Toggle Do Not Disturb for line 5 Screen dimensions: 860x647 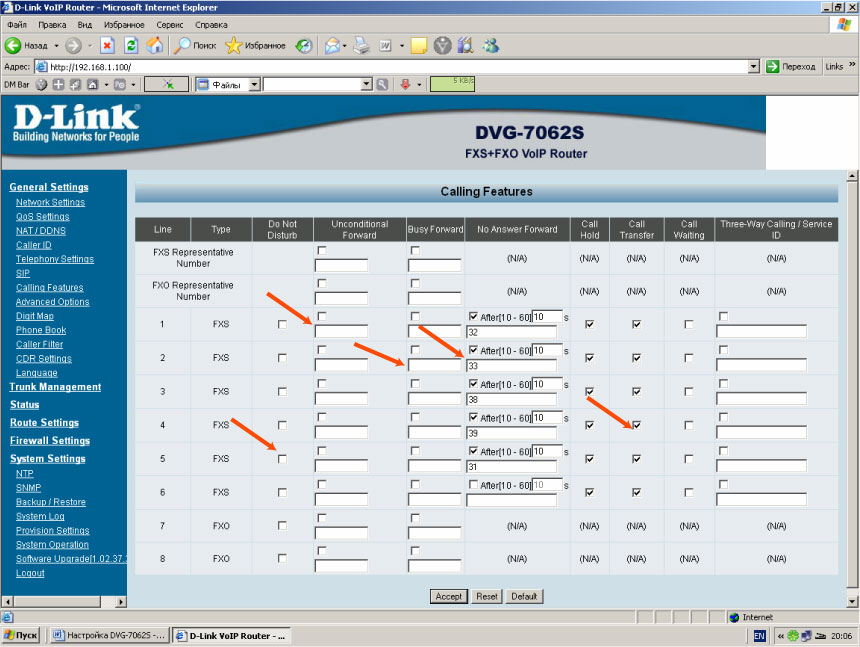click(282, 459)
